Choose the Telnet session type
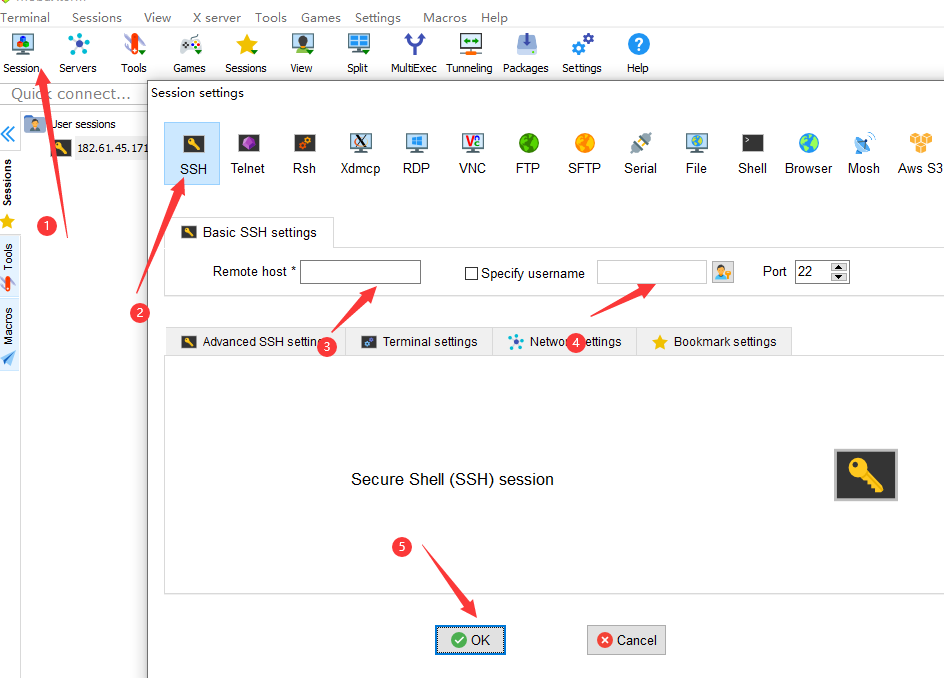Image resolution: width=944 pixels, height=678 pixels. tap(248, 154)
